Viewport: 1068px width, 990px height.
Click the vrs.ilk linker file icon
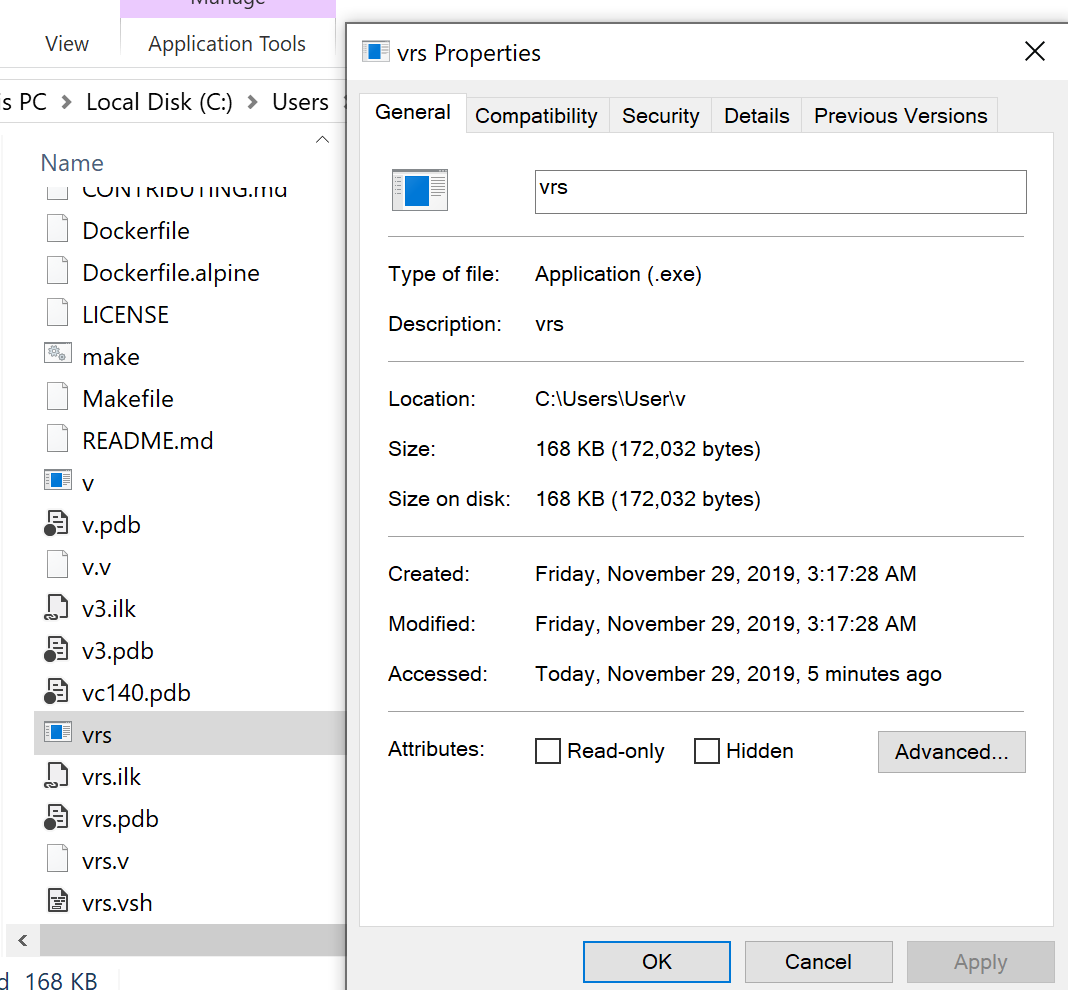57,775
